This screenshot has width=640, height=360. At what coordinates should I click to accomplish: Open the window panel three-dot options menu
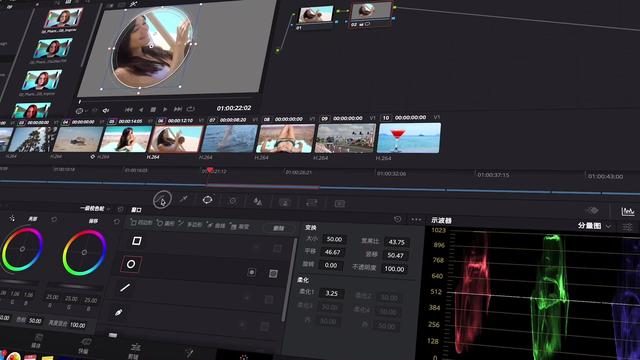point(416,219)
